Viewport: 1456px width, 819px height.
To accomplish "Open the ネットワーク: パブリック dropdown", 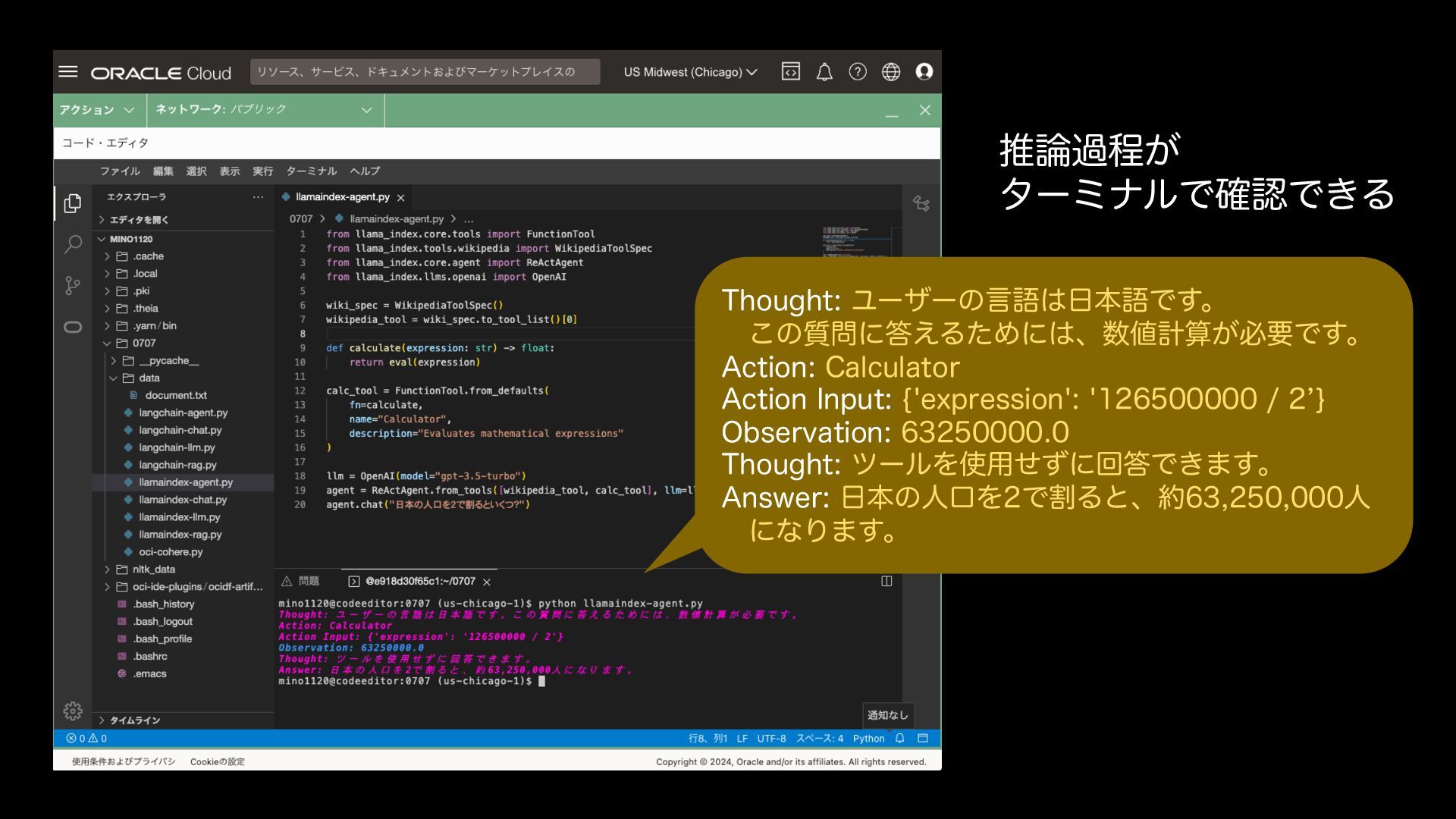I will coord(263,110).
